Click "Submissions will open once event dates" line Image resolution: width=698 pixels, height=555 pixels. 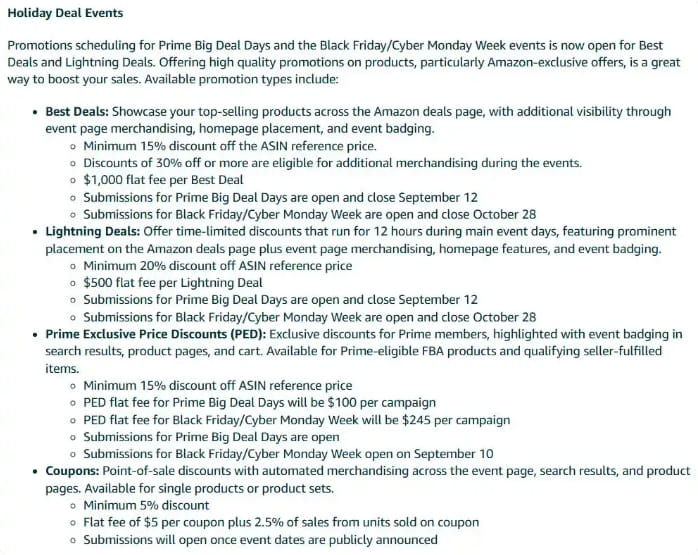click(260, 539)
